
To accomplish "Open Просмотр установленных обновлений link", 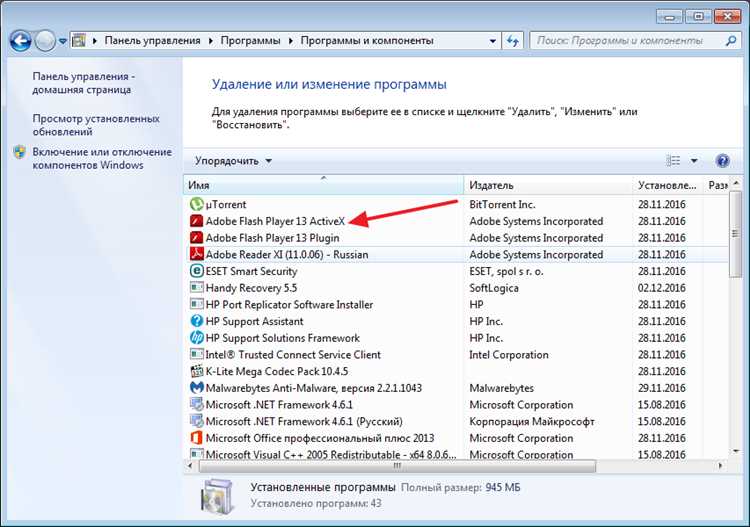I will (x=95, y=125).
